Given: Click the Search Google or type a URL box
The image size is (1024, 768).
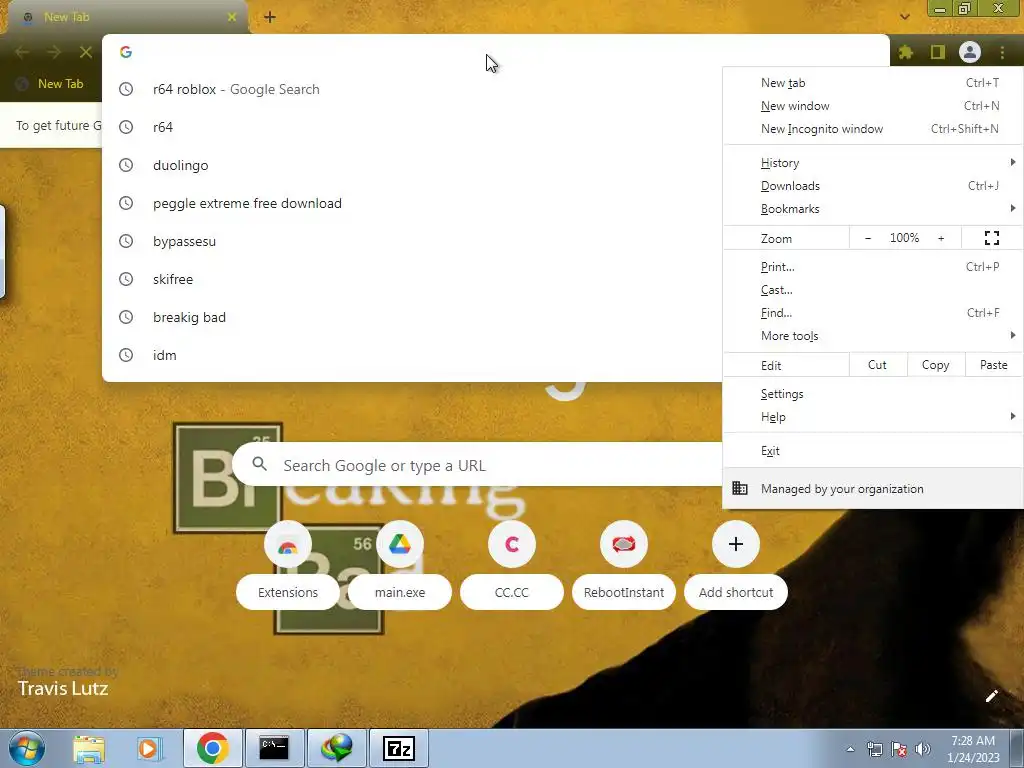Looking at the screenshot, I should pyautogui.click(x=478, y=465).
